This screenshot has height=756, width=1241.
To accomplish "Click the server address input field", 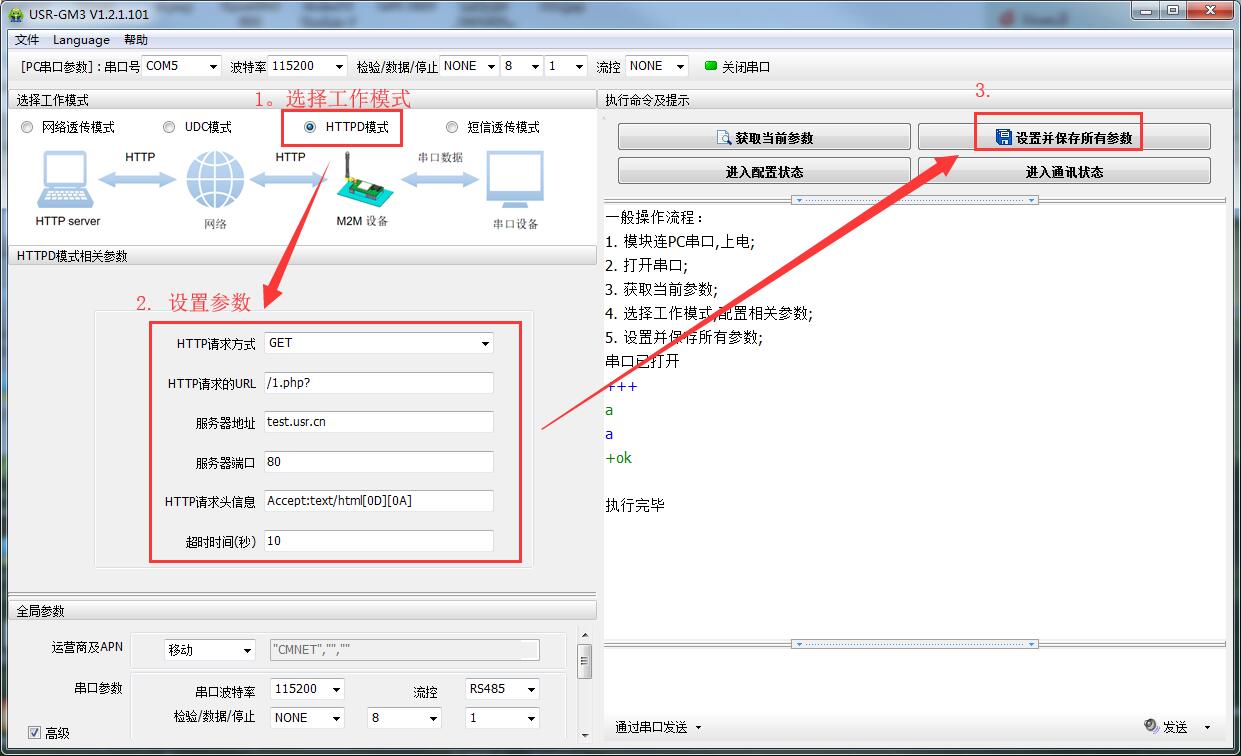I will tap(379, 422).
